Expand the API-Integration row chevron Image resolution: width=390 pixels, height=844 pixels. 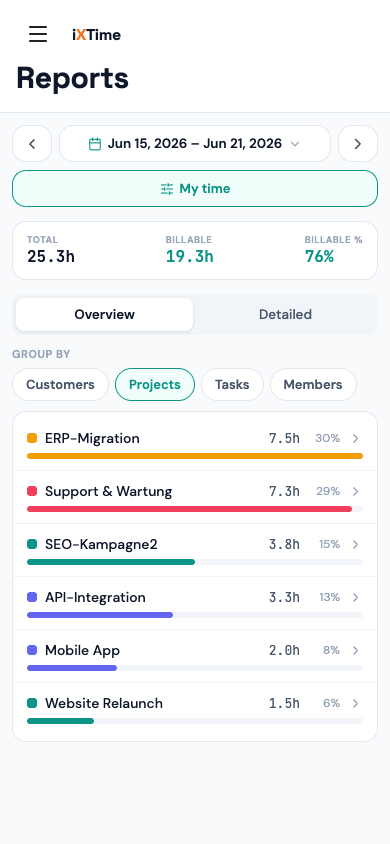[356, 597]
